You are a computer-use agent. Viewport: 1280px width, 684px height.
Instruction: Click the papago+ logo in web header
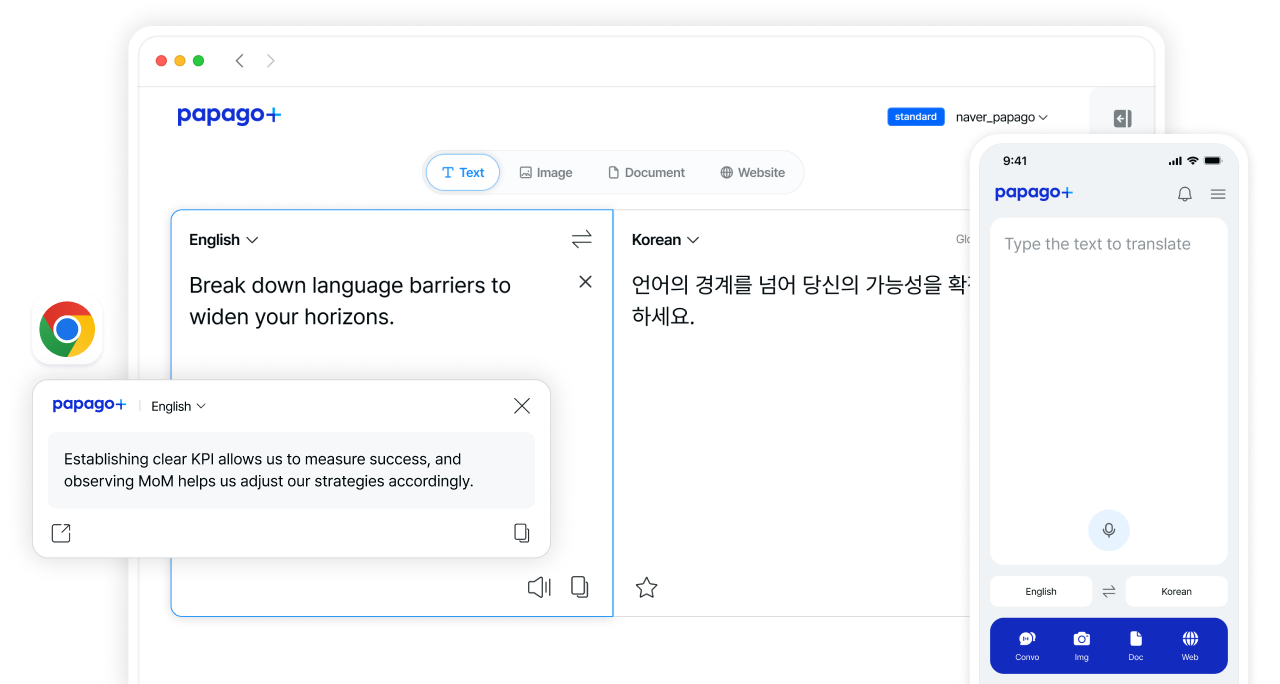click(229, 116)
